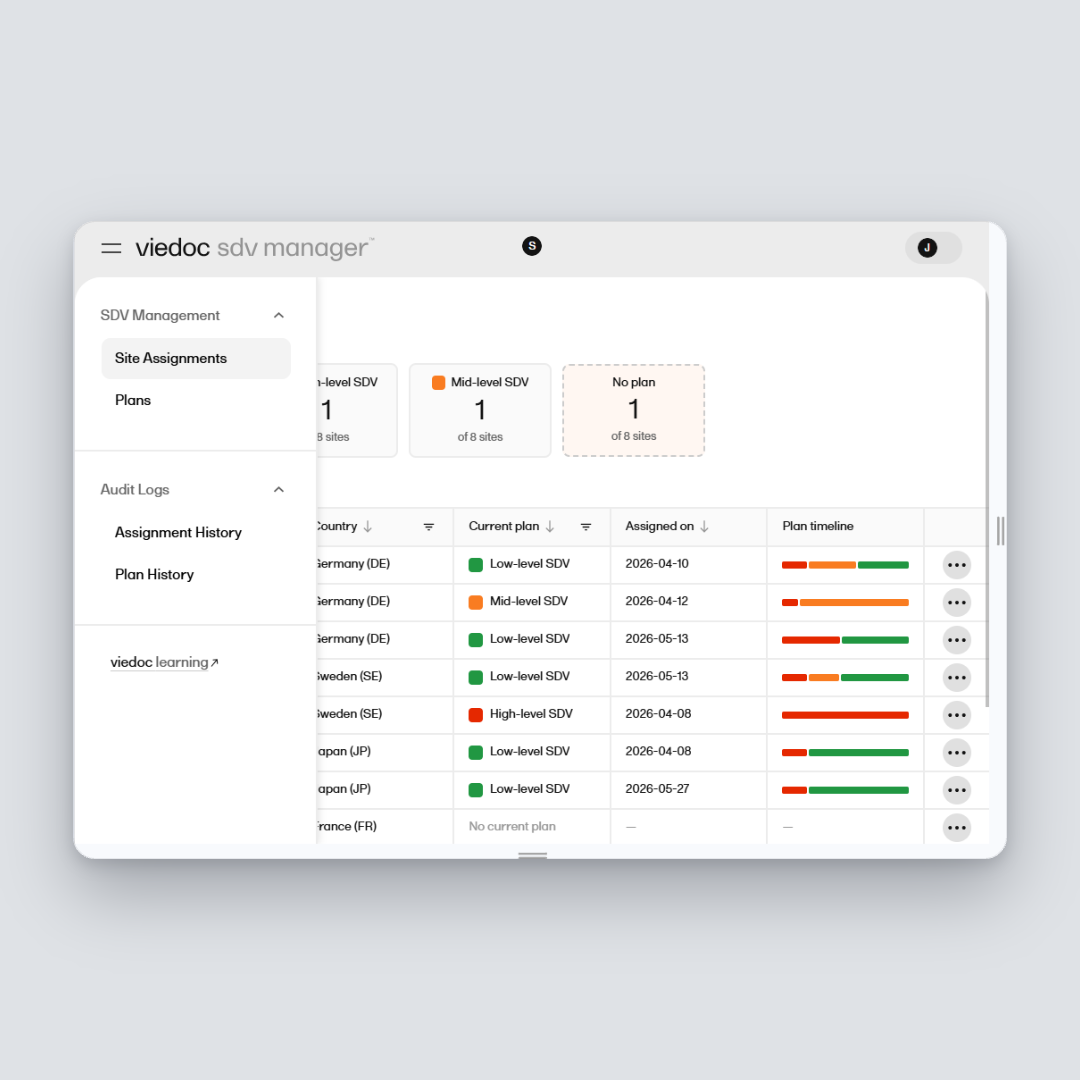This screenshot has height=1080, width=1080.
Task: Click the red High-level SDV swatch
Action: (x=475, y=715)
